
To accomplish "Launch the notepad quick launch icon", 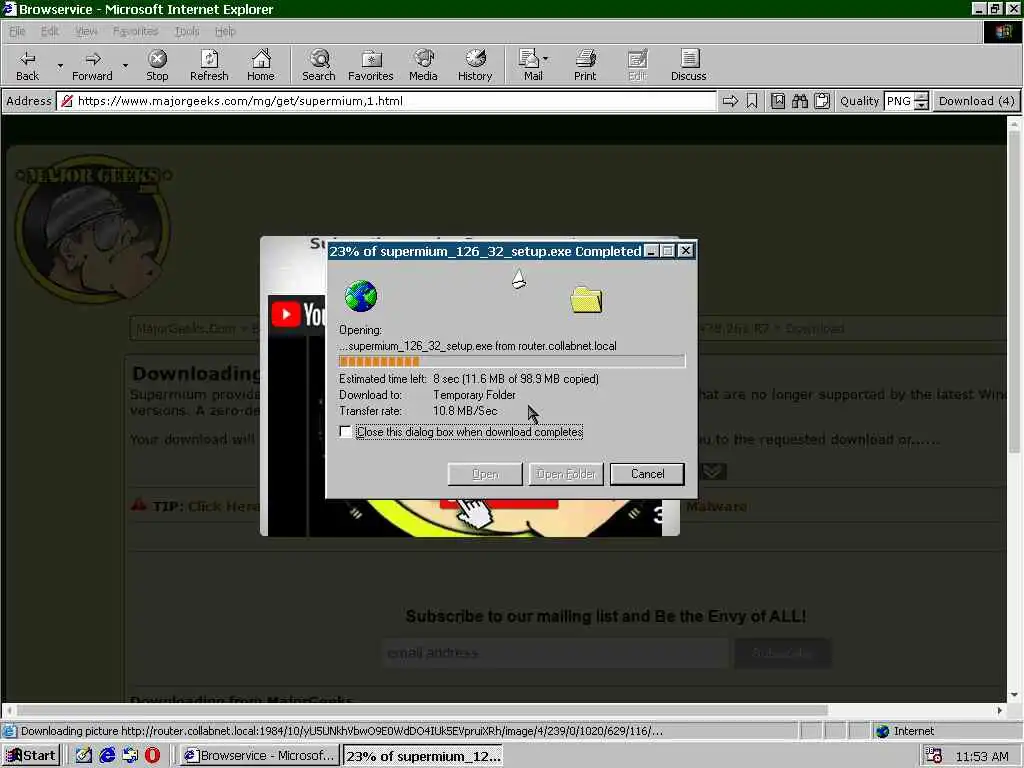I will 84,756.
